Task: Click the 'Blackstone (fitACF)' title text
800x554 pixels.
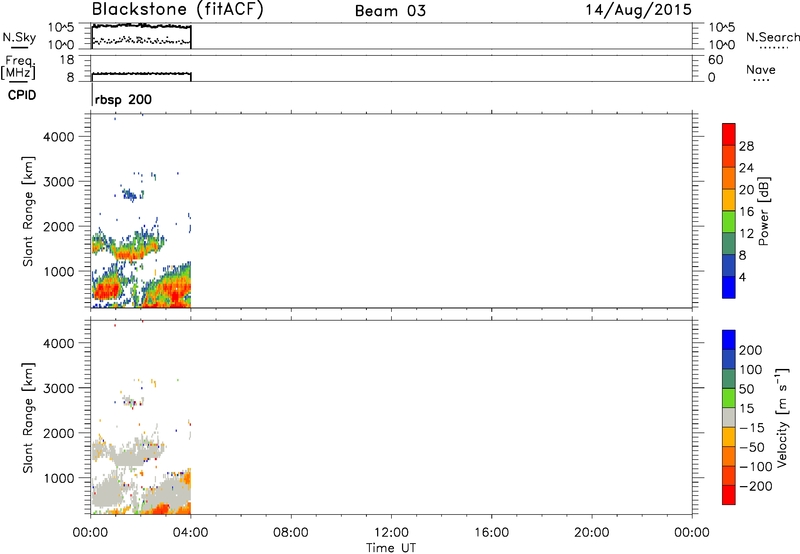Action: (177, 10)
